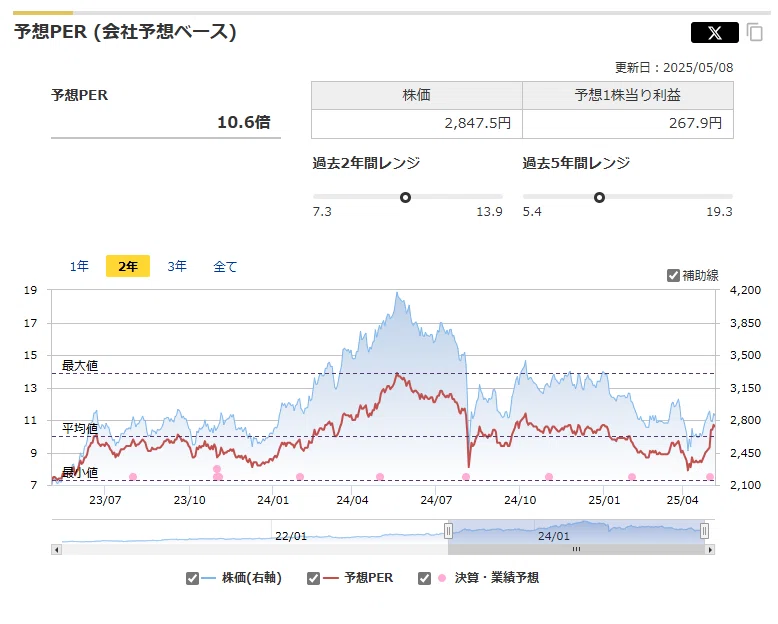
Task: Click navigator scrollbar right arrow
Action: point(710,550)
